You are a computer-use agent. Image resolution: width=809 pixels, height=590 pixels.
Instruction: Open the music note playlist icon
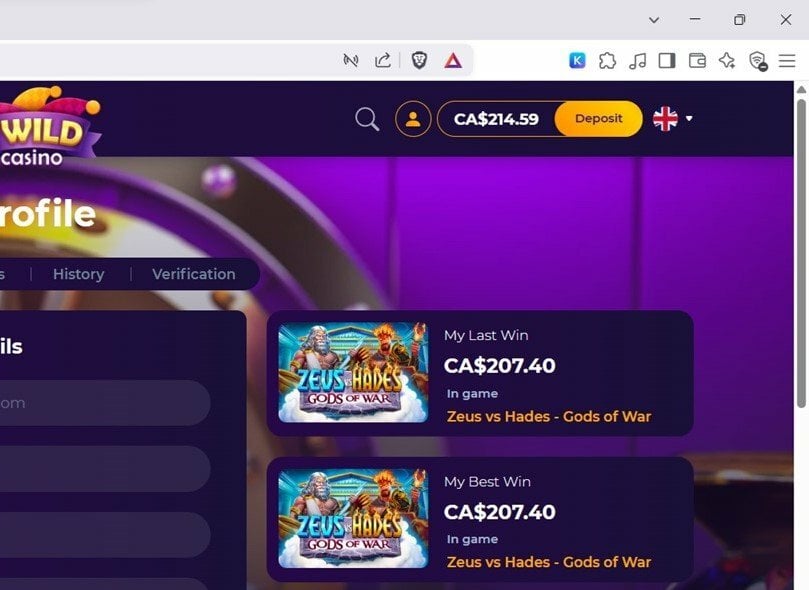click(x=637, y=61)
